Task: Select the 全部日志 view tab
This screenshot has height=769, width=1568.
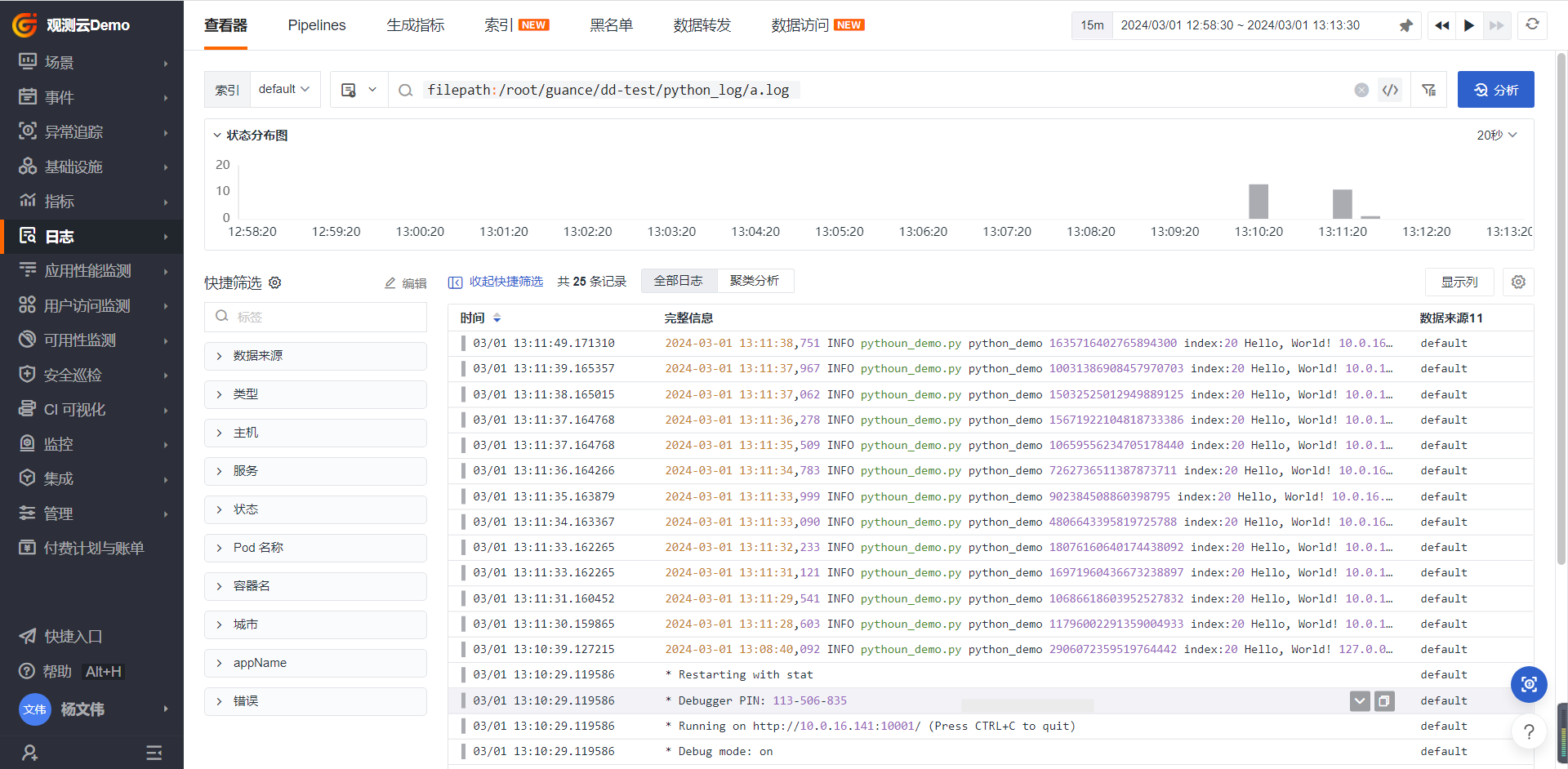Action: click(x=679, y=281)
